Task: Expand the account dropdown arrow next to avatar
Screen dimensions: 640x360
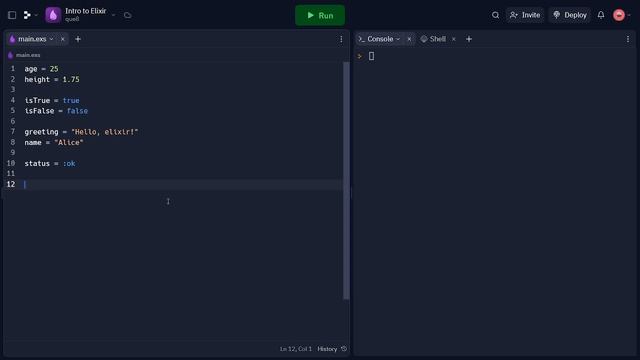Action: click(x=629, y=15)
